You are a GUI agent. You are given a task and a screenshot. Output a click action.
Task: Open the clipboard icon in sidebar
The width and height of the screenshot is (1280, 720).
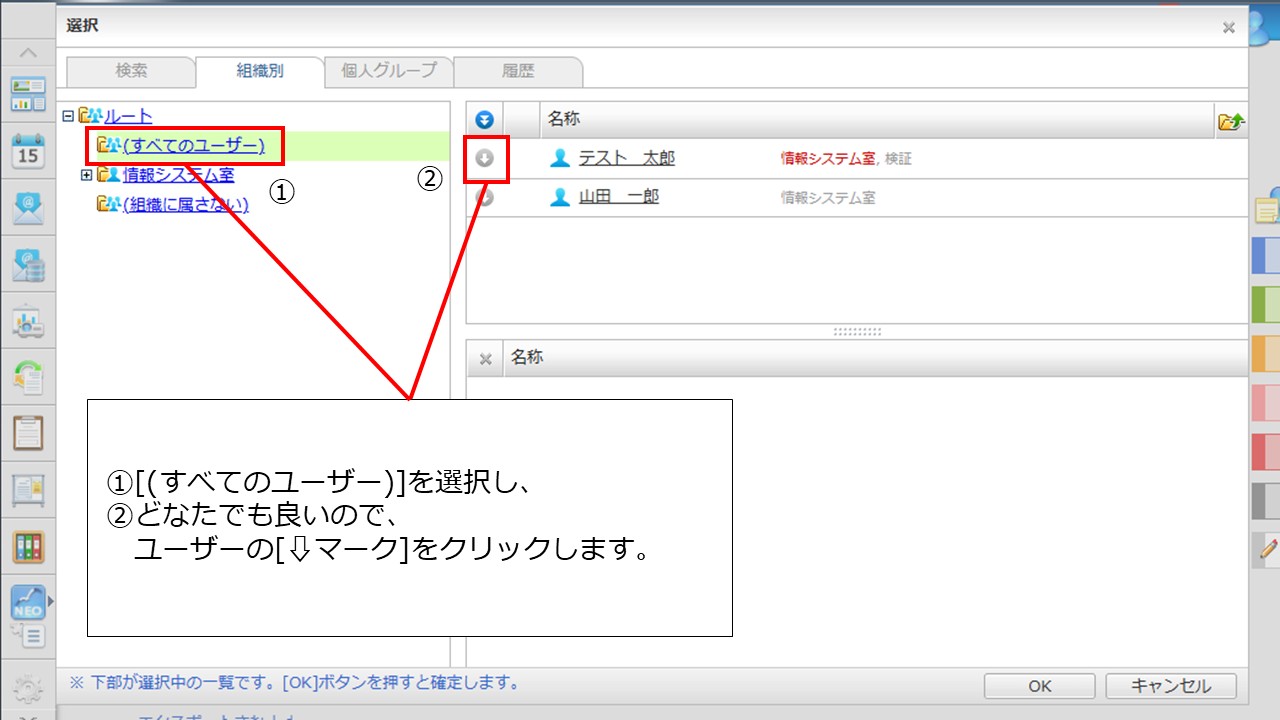click(x=28, y=434)
